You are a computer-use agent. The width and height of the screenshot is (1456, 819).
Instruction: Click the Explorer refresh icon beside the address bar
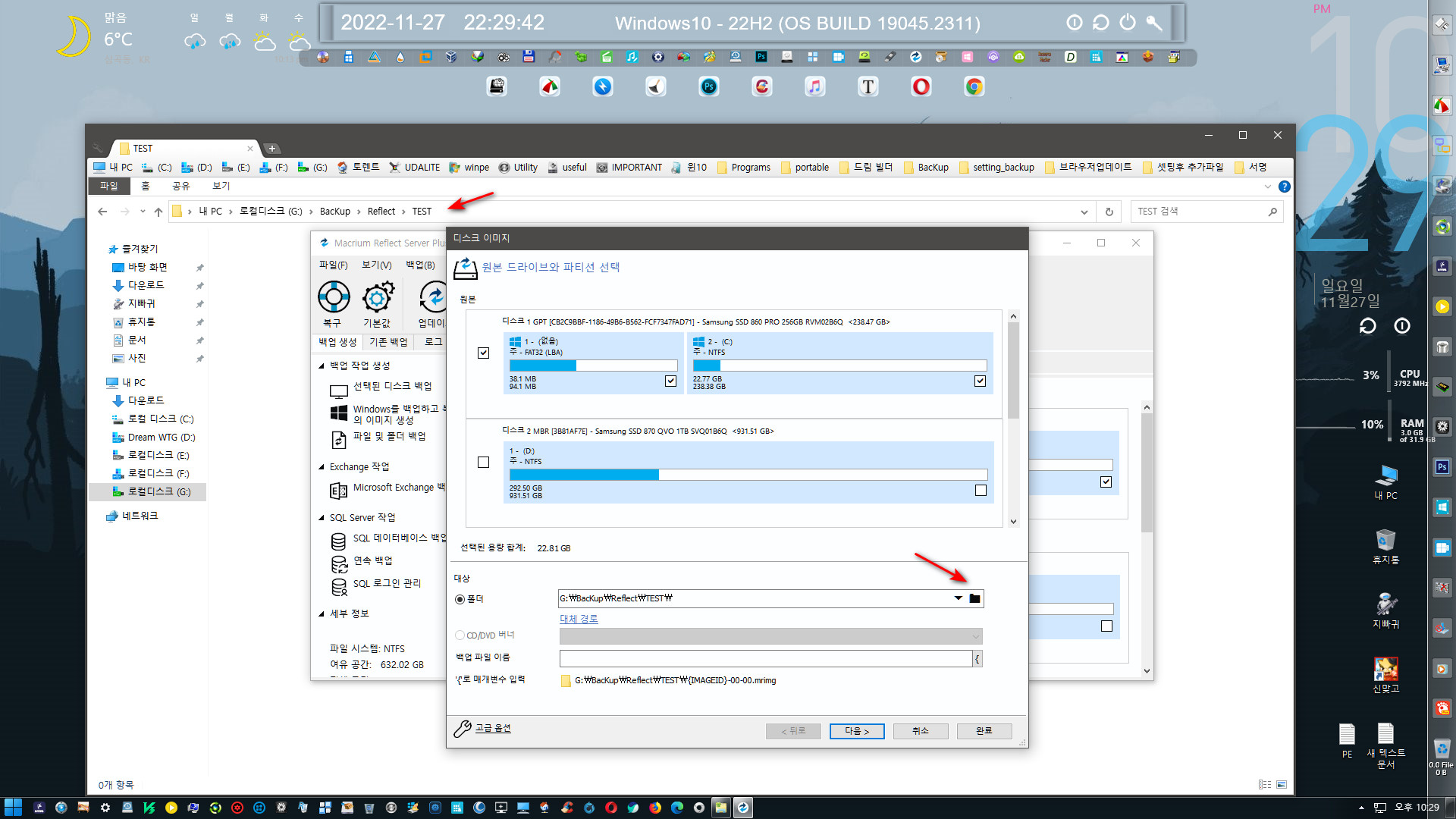pyautogui.click(x=1109, y=212)
